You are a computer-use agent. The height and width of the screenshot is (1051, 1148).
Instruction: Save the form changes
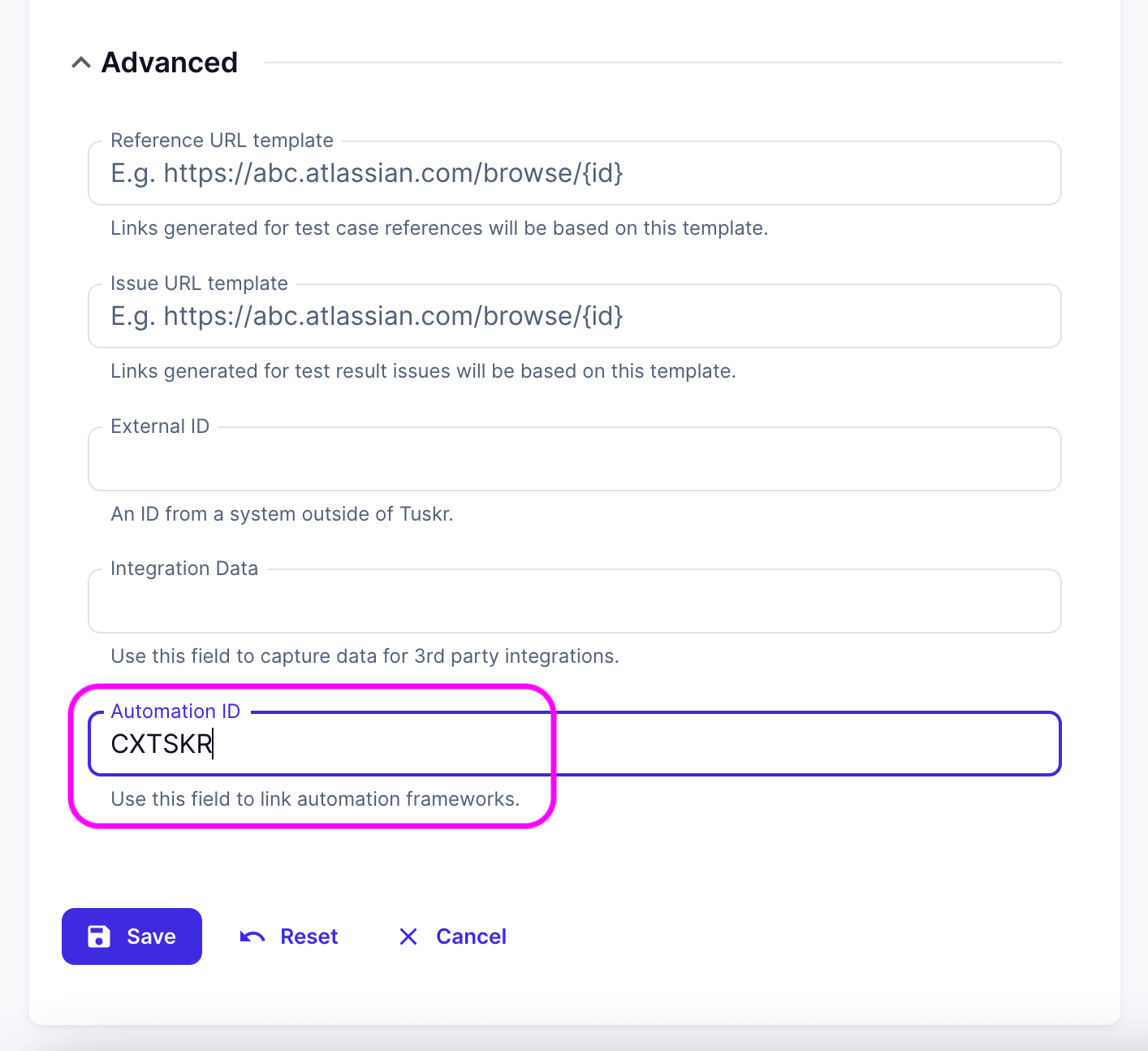(132, 936)
